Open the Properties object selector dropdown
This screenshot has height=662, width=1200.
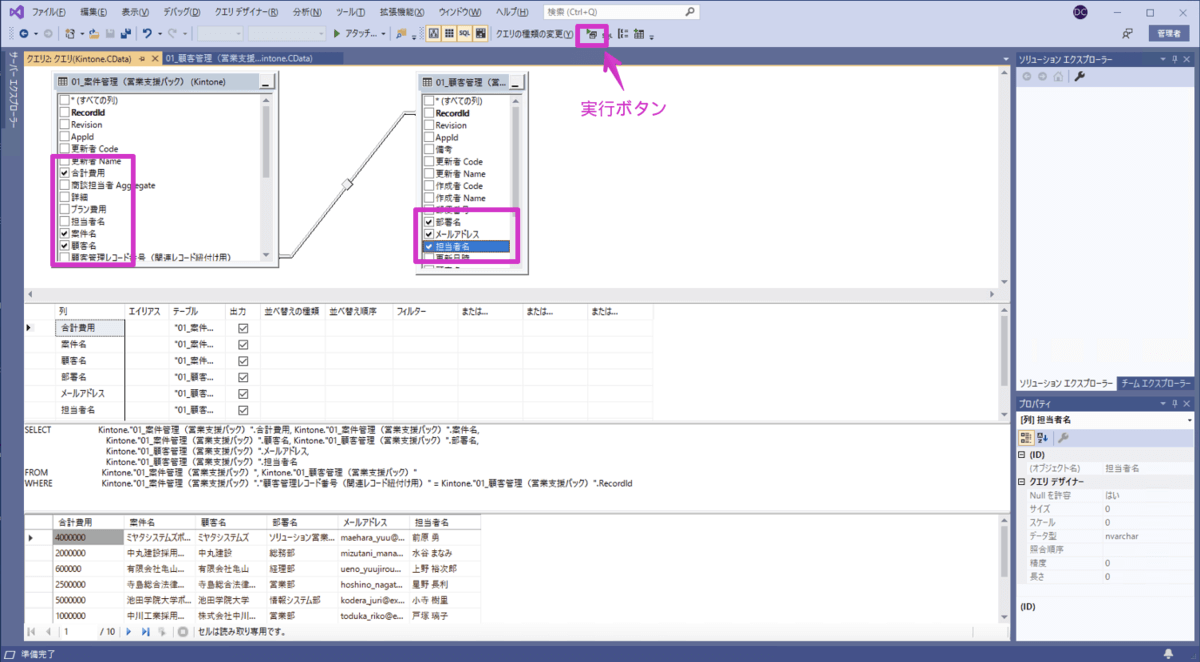pos(1190,420)
